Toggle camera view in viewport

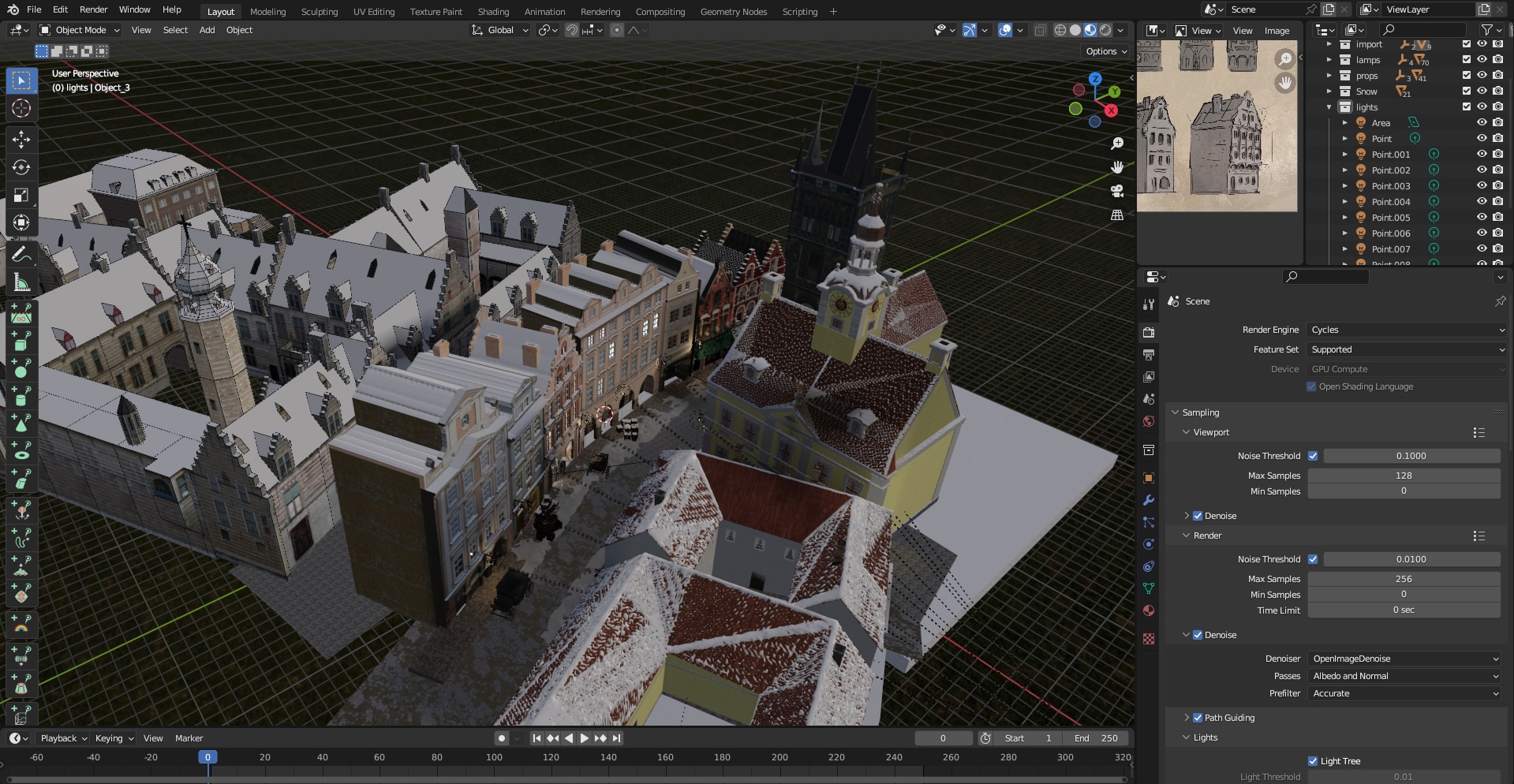pos(1117,191)
